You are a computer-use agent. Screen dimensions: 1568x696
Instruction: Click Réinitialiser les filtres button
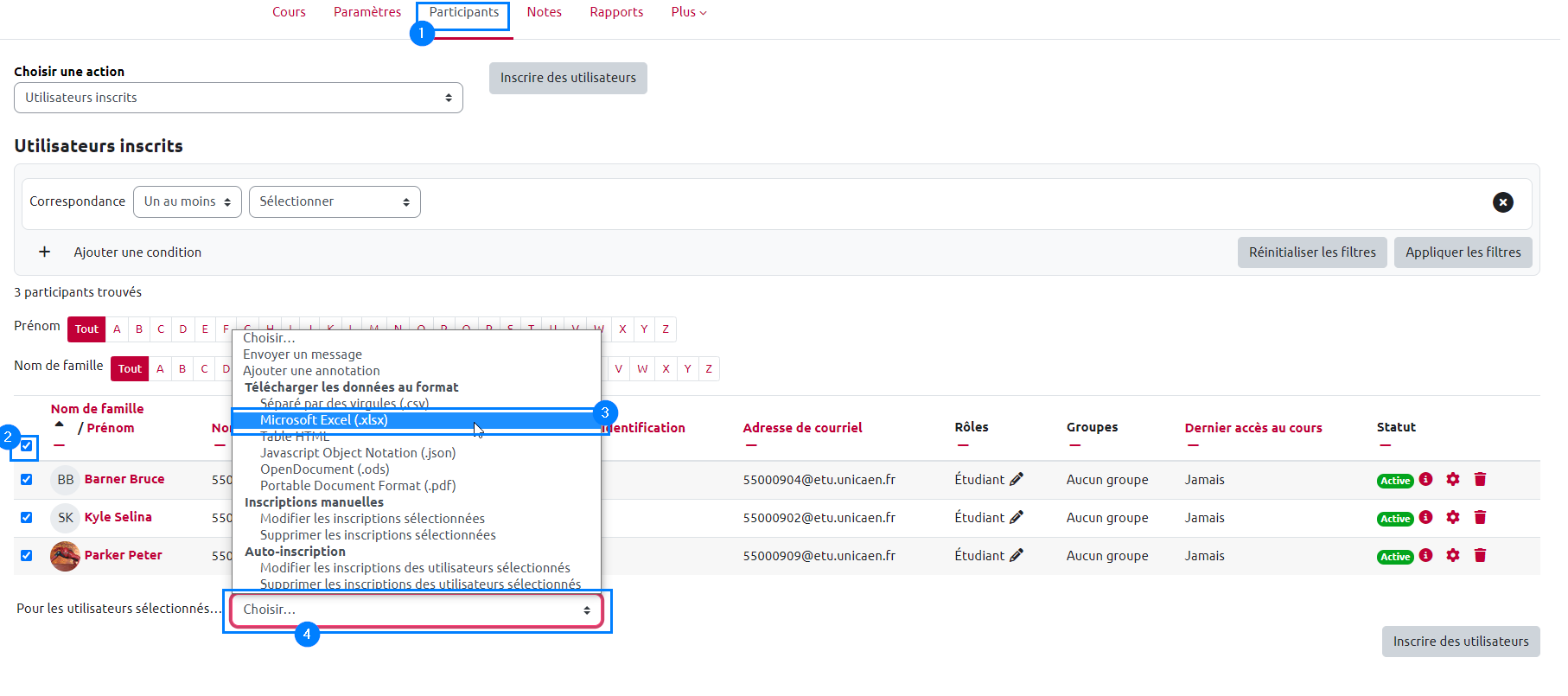tap(1311, 252)
